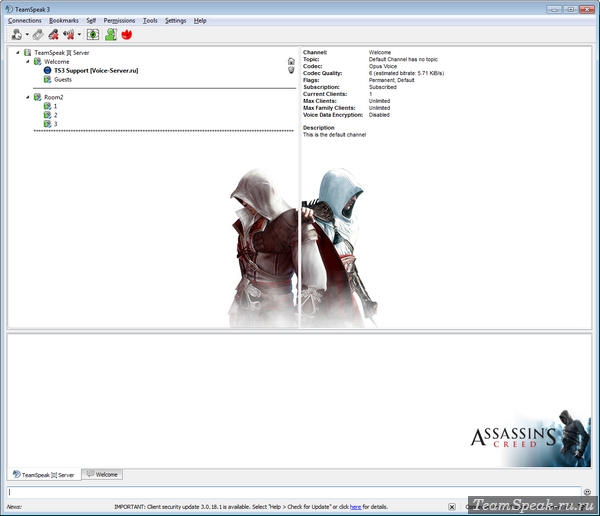Open the Permissions menu

click(x=119, y=21)
